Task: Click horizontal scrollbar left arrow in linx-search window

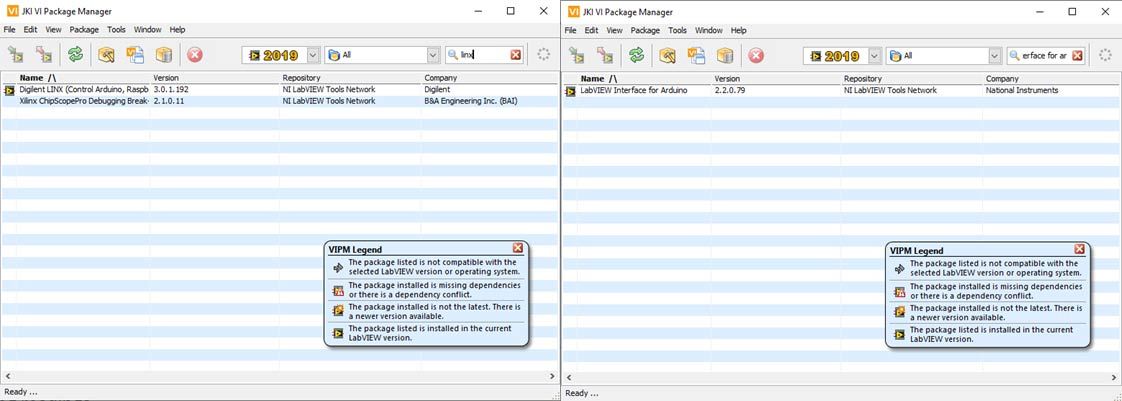Action: pos(8,376)
